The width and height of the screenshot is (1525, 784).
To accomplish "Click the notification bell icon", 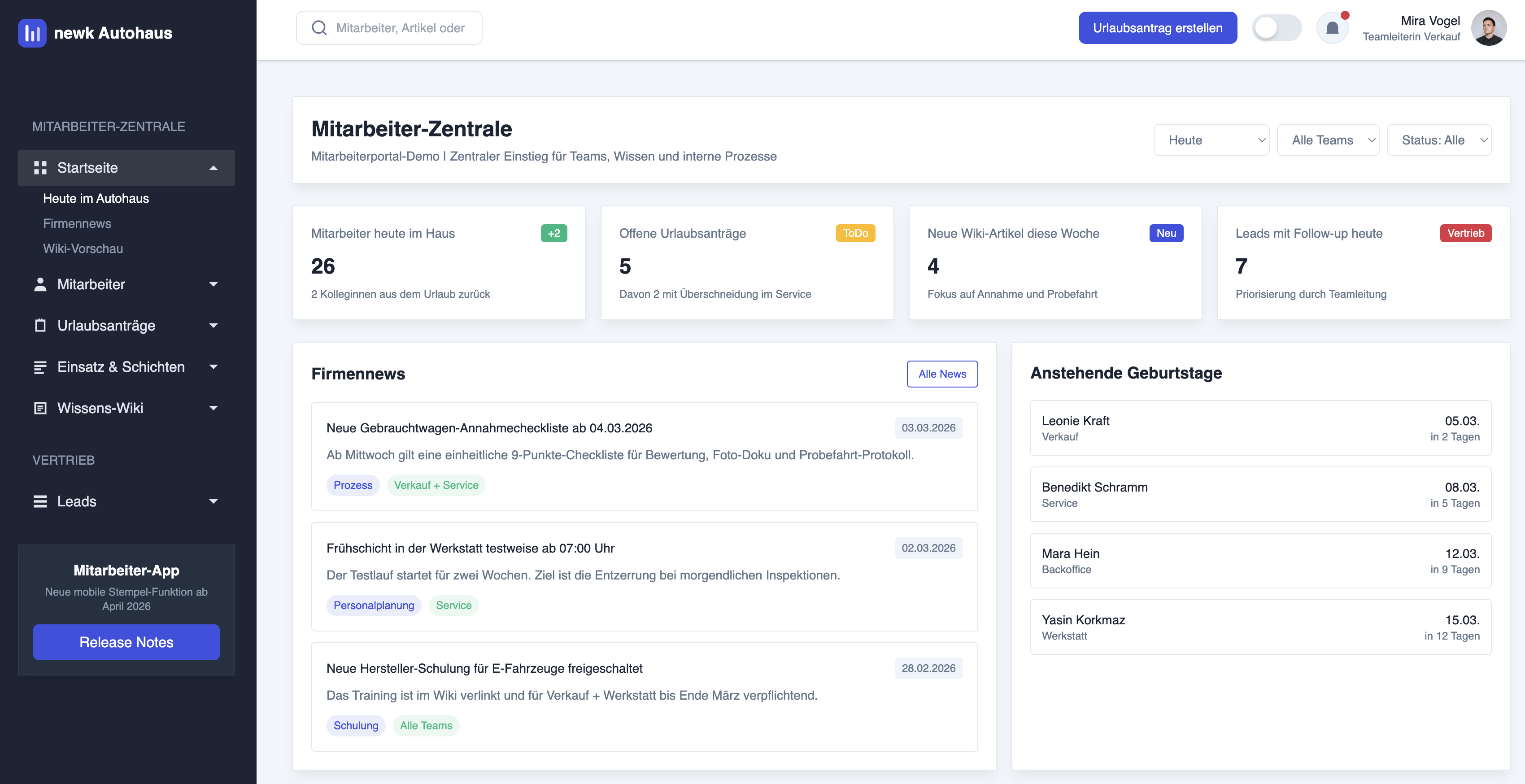I will click(1333, 27).
